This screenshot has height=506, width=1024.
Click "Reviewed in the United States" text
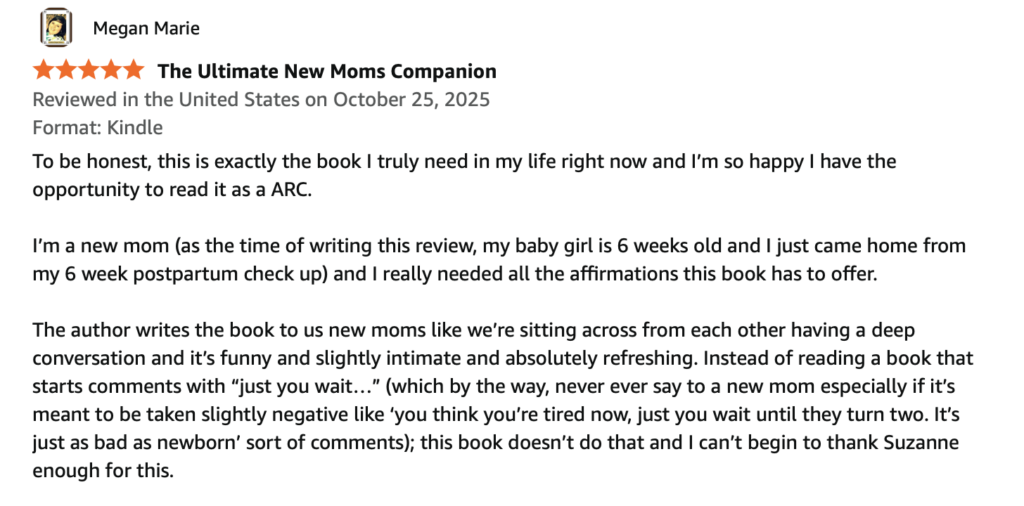tap(162, 99)
